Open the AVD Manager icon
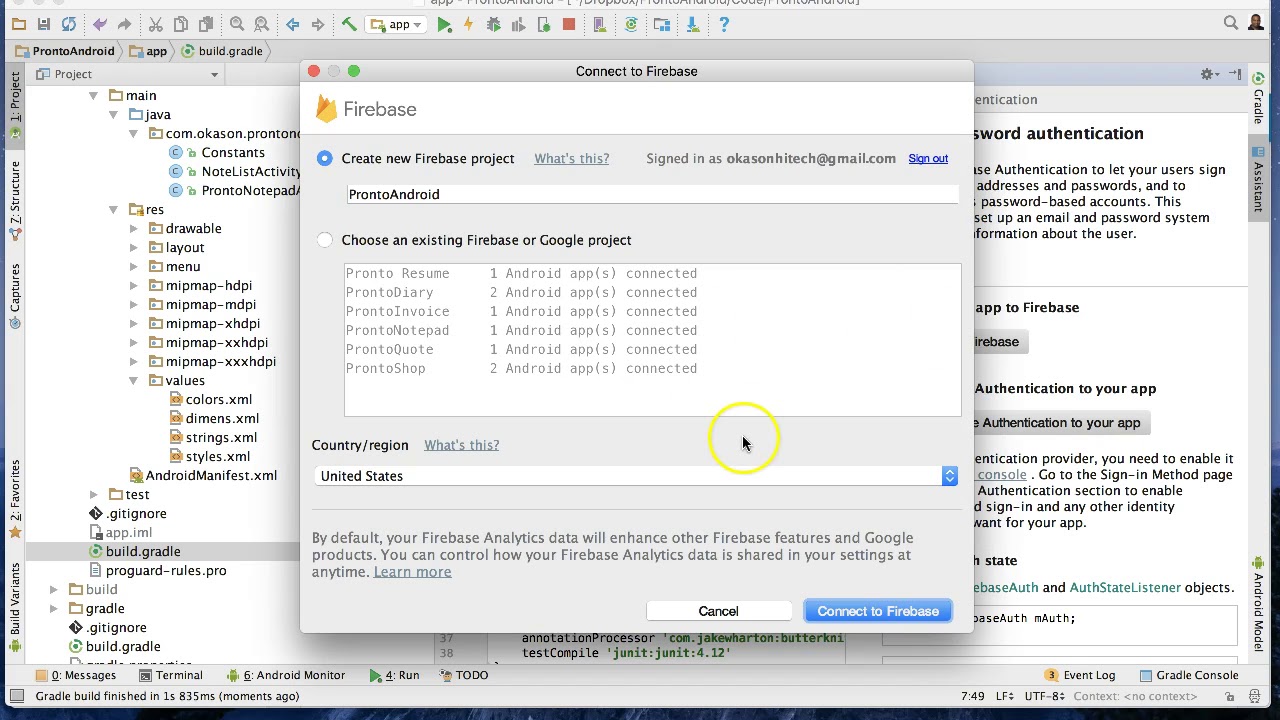Screen dimensions: 1280x720 tap(600, 24)
